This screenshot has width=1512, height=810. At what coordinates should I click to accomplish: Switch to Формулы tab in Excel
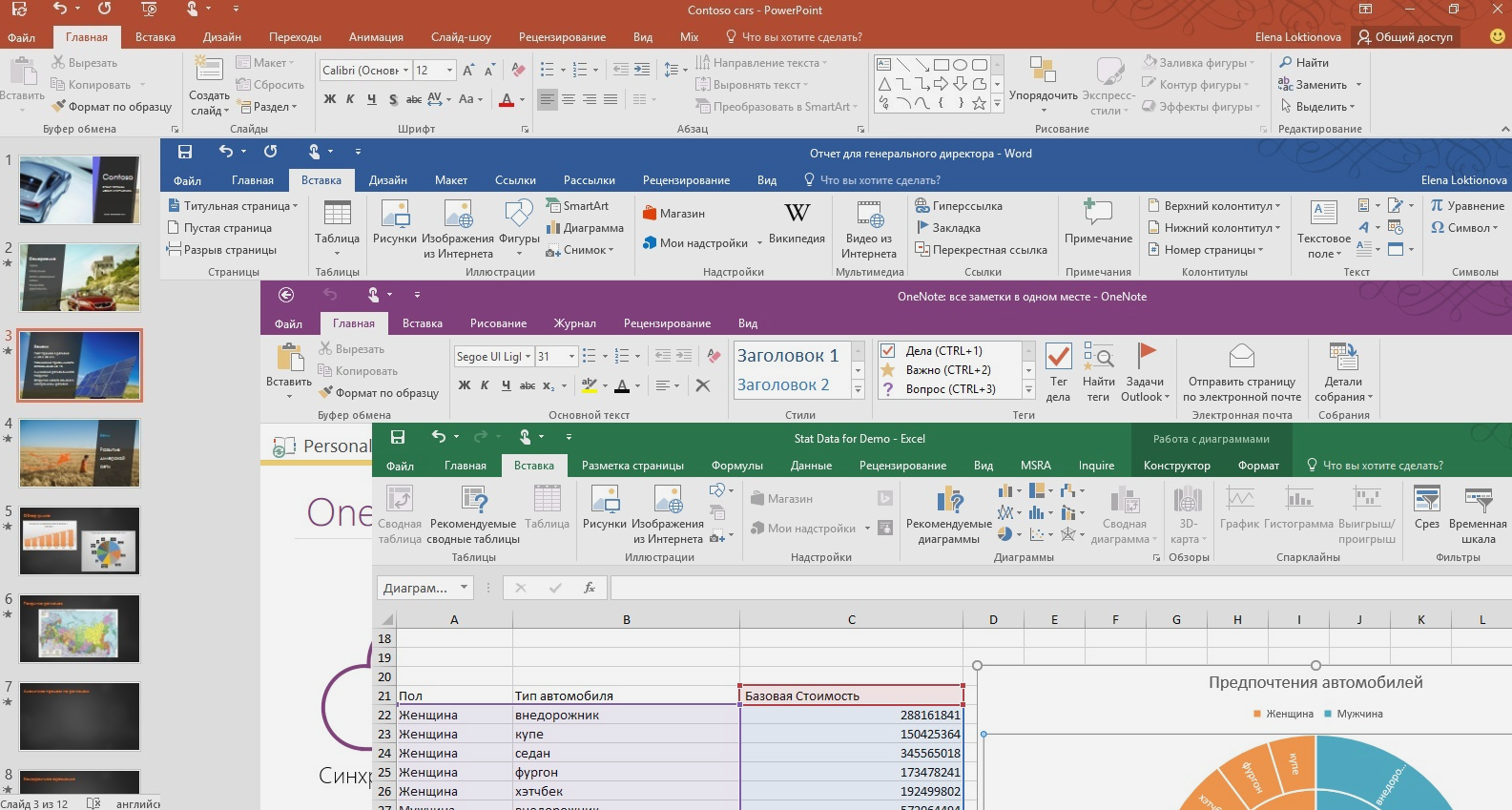tap(736, 466)
